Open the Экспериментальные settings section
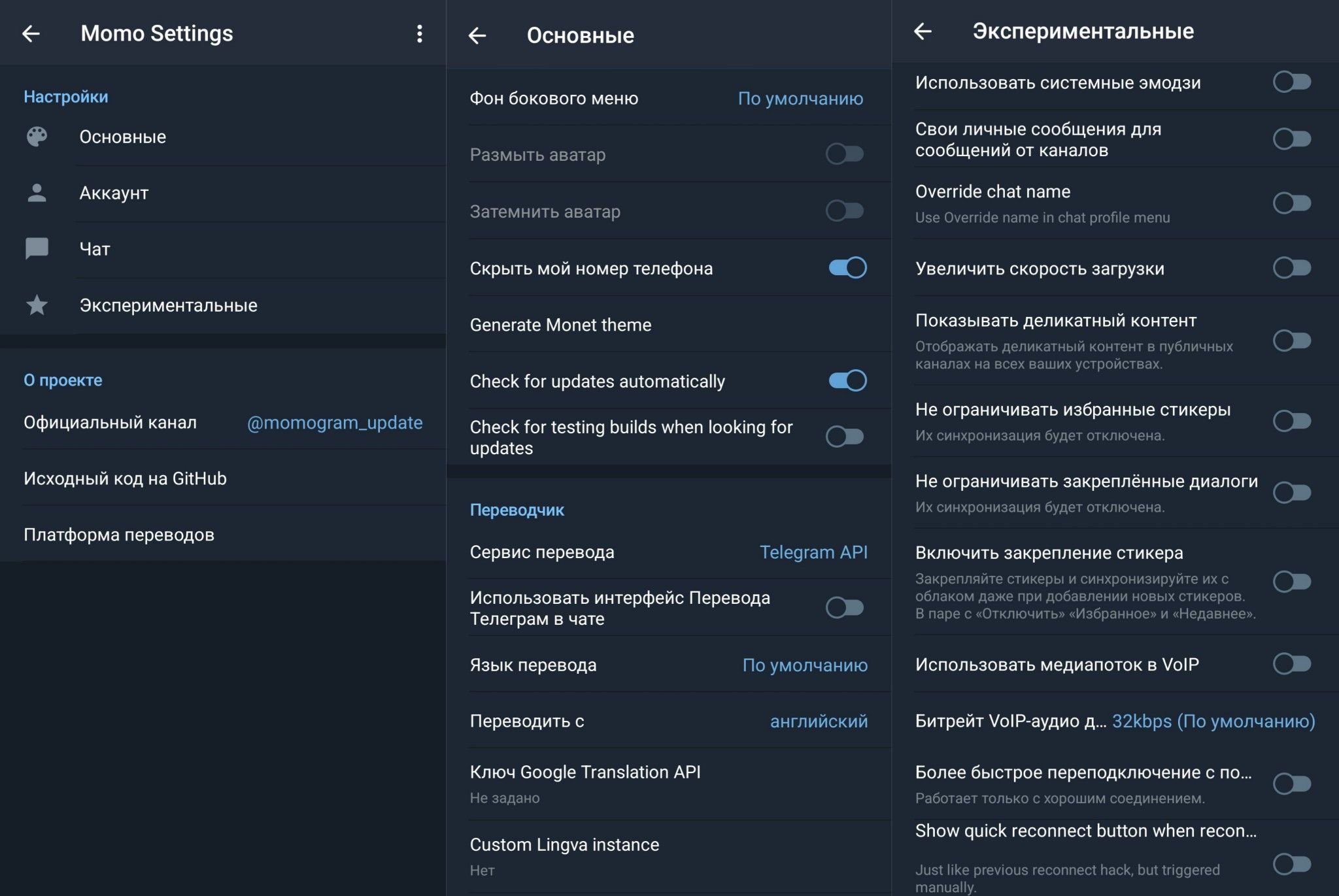Screen dimensions: 1339x896 223,305
